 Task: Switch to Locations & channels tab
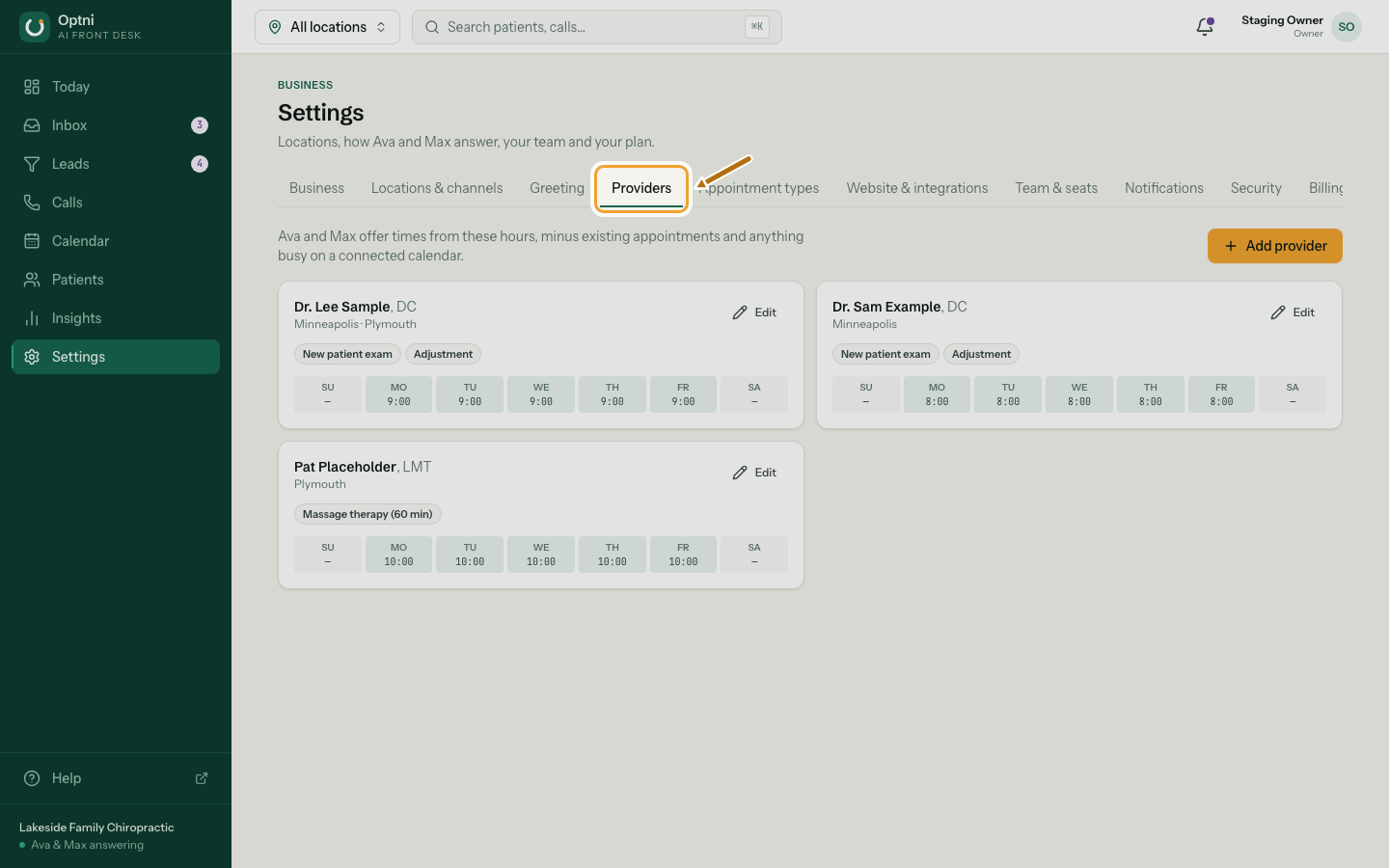437,188
